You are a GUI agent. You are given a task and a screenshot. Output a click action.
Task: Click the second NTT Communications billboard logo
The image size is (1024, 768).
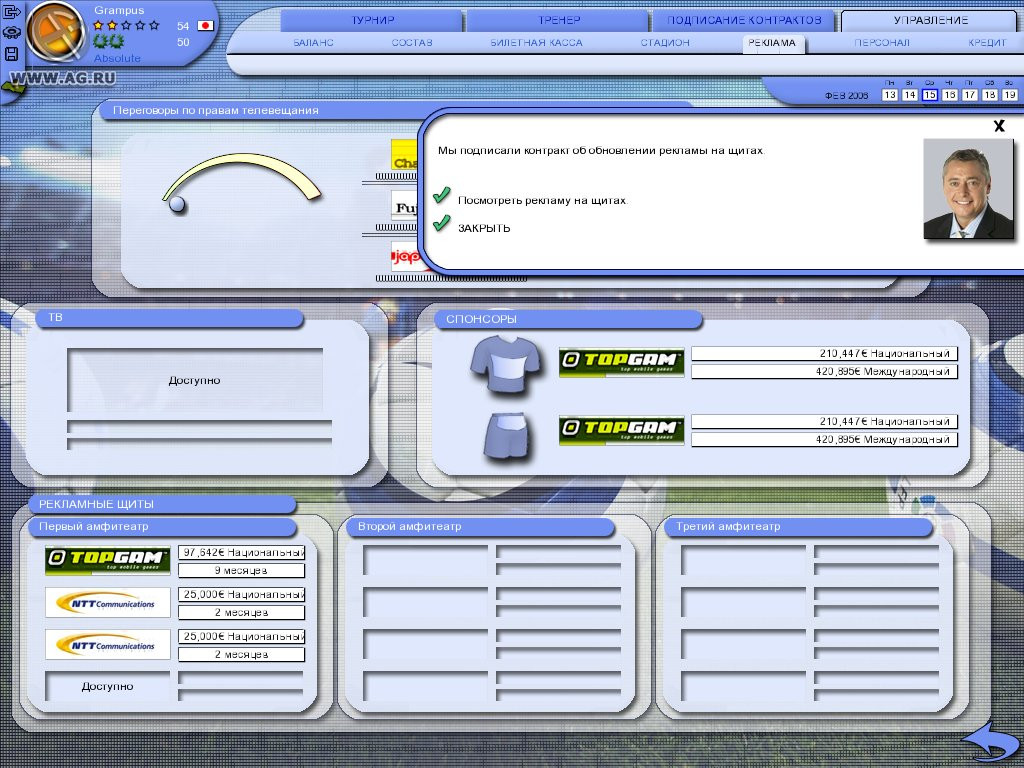(x=108, y=645)
